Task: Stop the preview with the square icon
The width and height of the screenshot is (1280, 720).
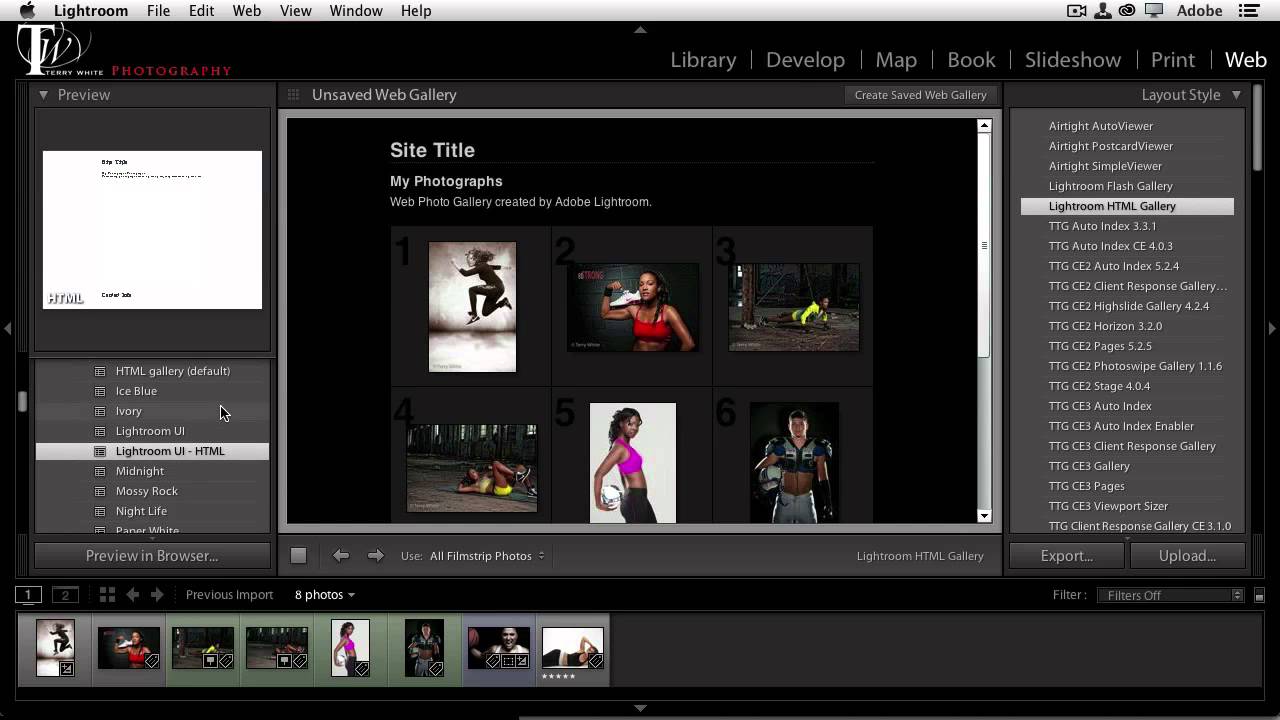Action: tap(298, 556)
